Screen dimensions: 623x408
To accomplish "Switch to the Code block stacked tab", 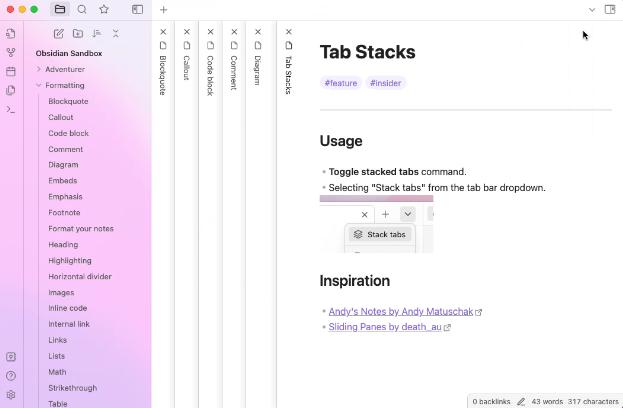I will tap(210, 75).
